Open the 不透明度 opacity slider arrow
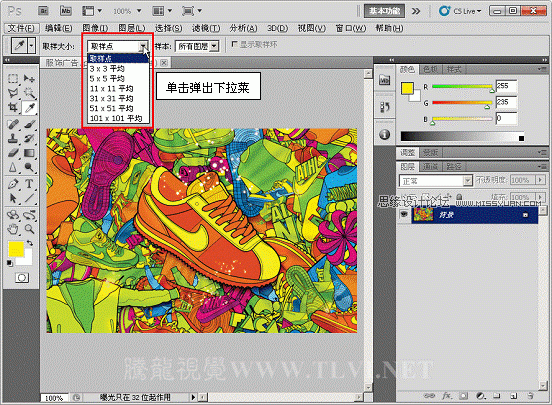The height and width of the screenshot is (405, 552). tap(540, 180)
